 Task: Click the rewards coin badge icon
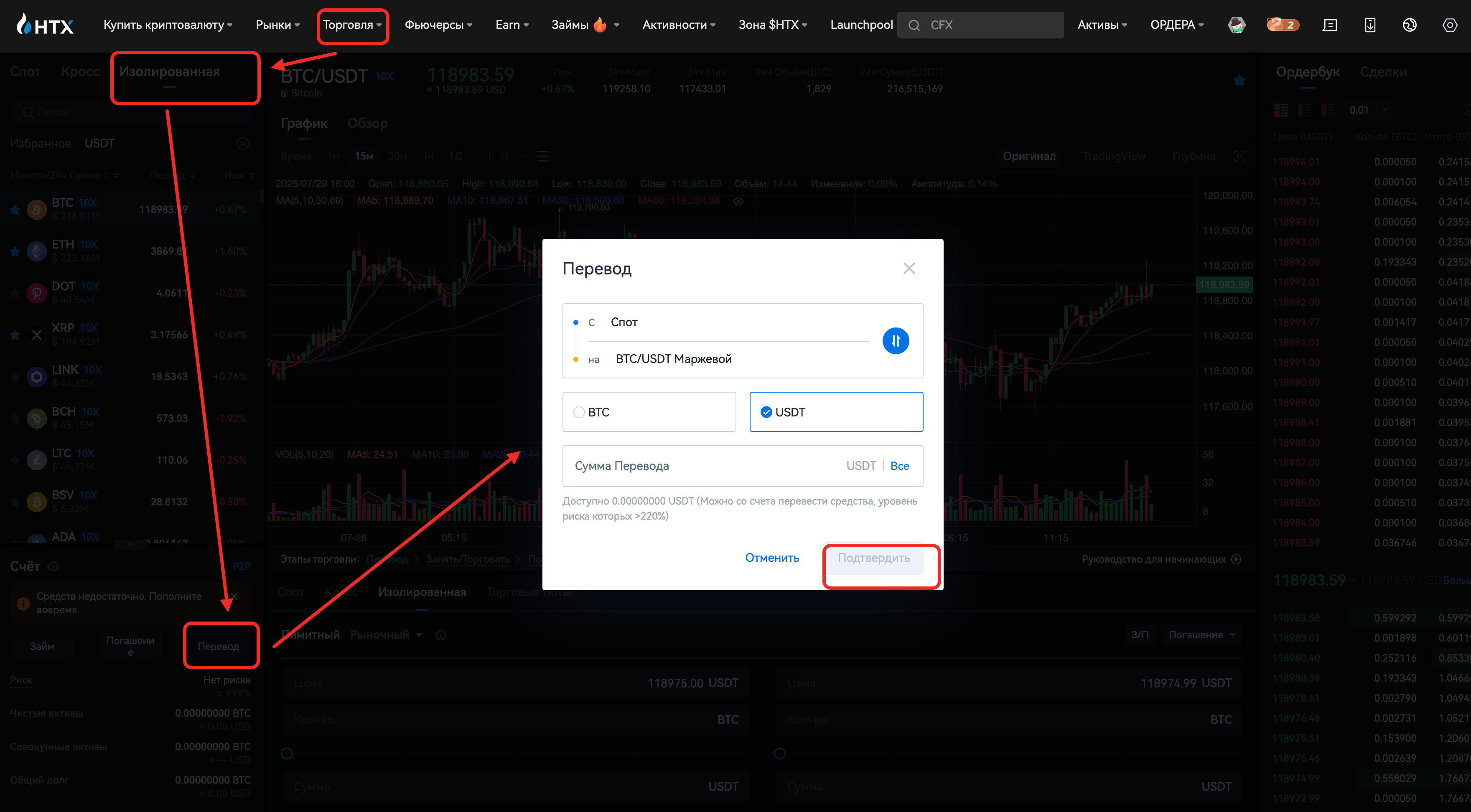pyautogui.click(x=1282, y=25)
